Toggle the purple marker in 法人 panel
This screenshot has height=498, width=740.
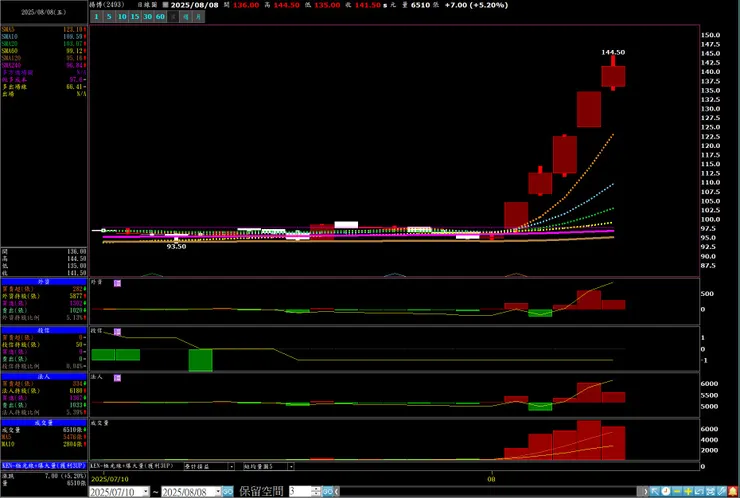pyautogui.click(x=118, y=378)
